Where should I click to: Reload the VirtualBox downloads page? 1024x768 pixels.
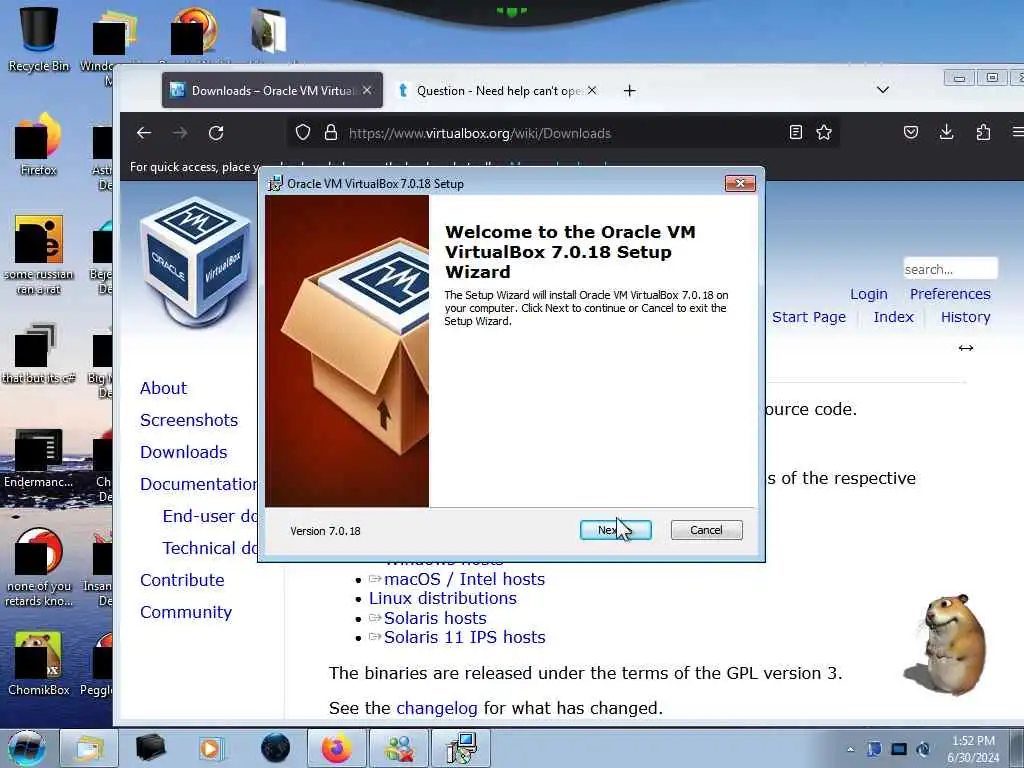tap(216, 133)
